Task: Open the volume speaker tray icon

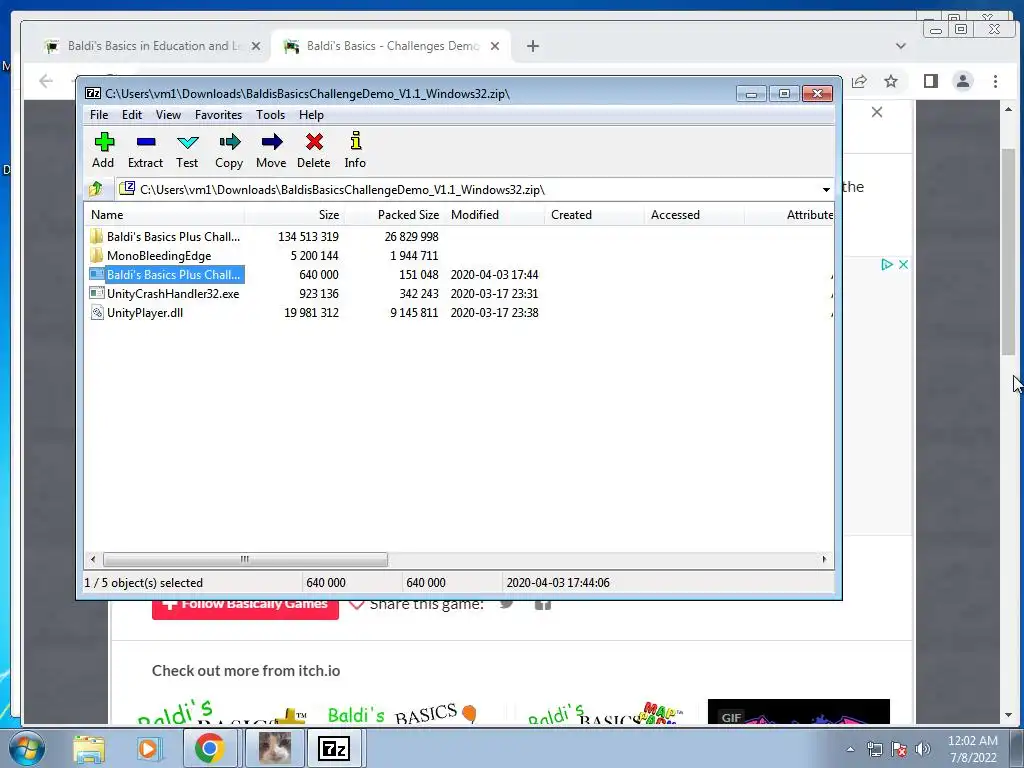Action: tap(923, 749)
